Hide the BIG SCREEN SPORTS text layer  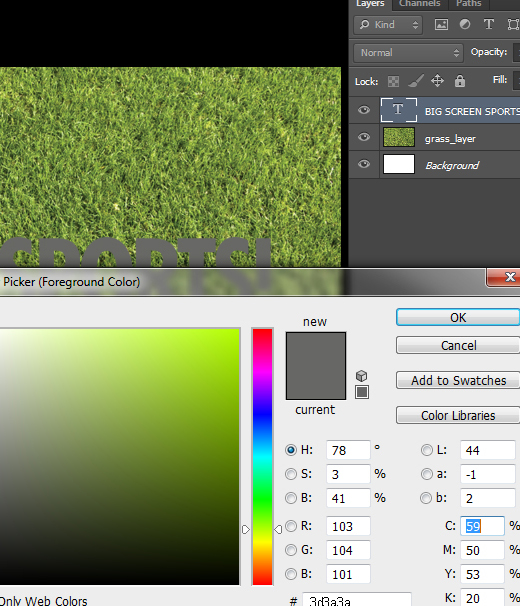pos(363,110)
